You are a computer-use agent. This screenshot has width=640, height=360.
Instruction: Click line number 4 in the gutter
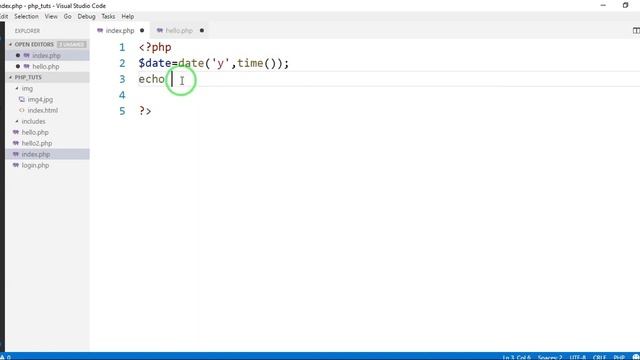(122, 95)
